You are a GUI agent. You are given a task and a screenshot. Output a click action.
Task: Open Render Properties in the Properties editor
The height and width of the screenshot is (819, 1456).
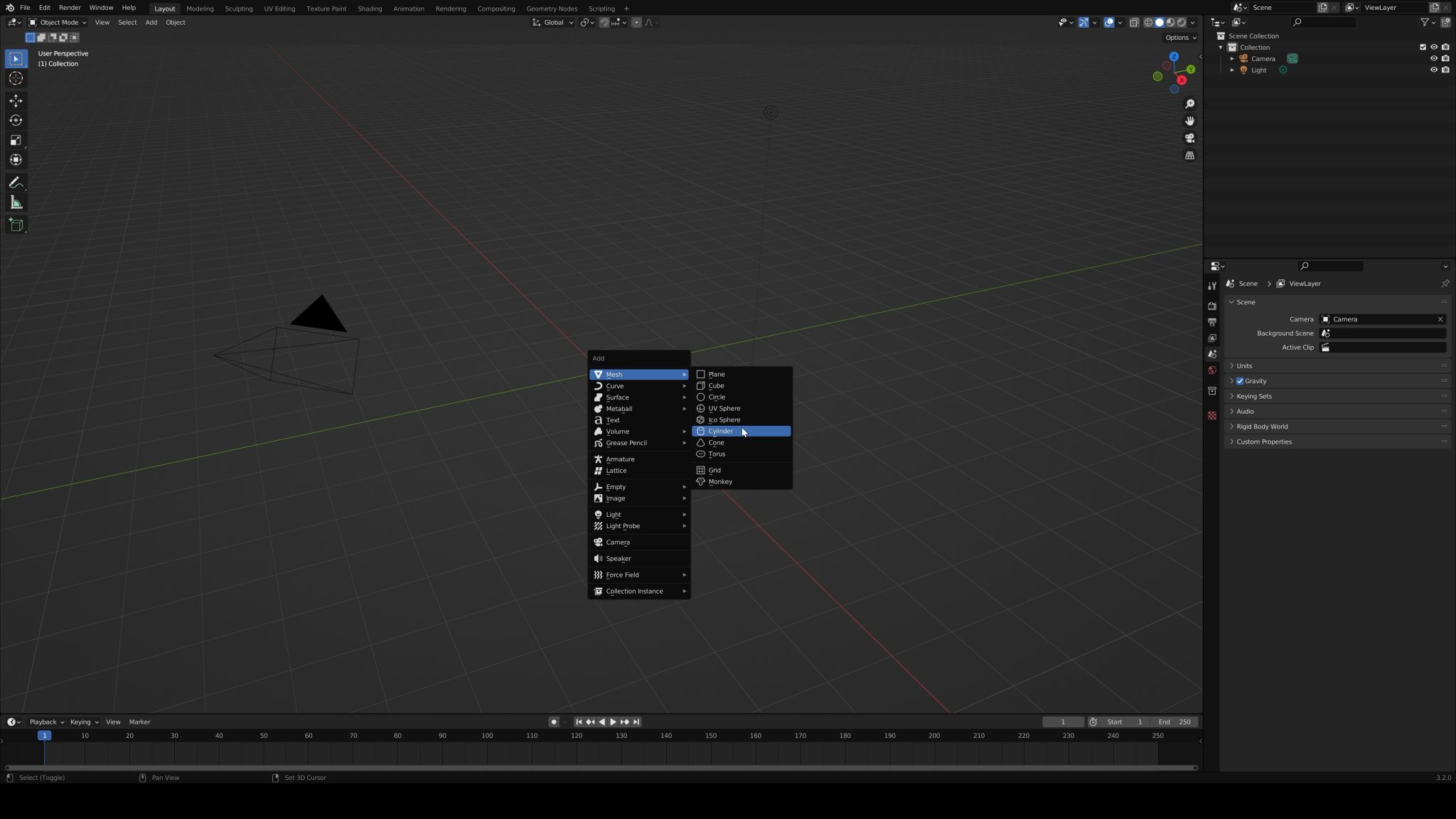1213,306
